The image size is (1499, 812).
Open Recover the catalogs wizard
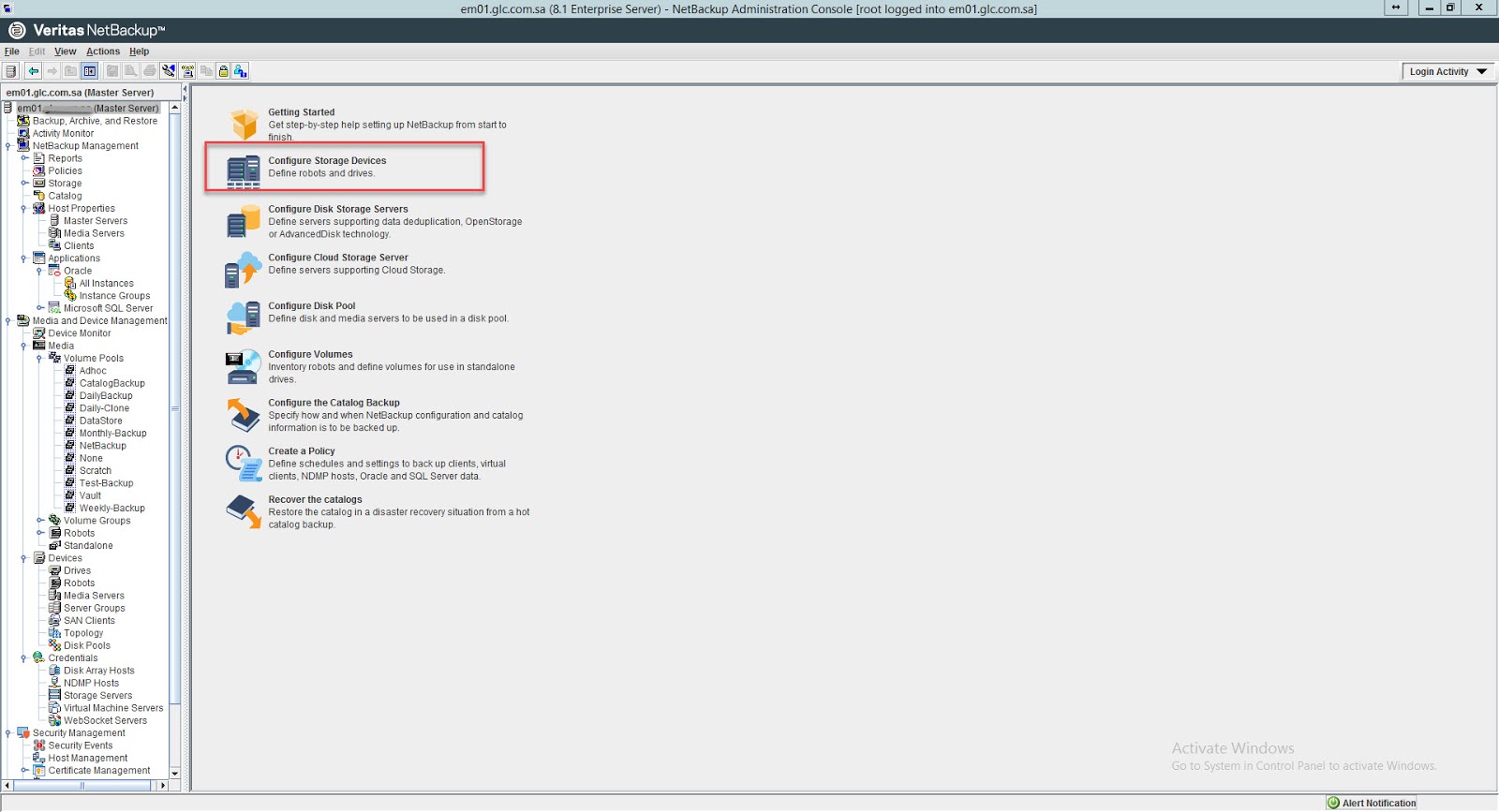(x=315, y=500)
